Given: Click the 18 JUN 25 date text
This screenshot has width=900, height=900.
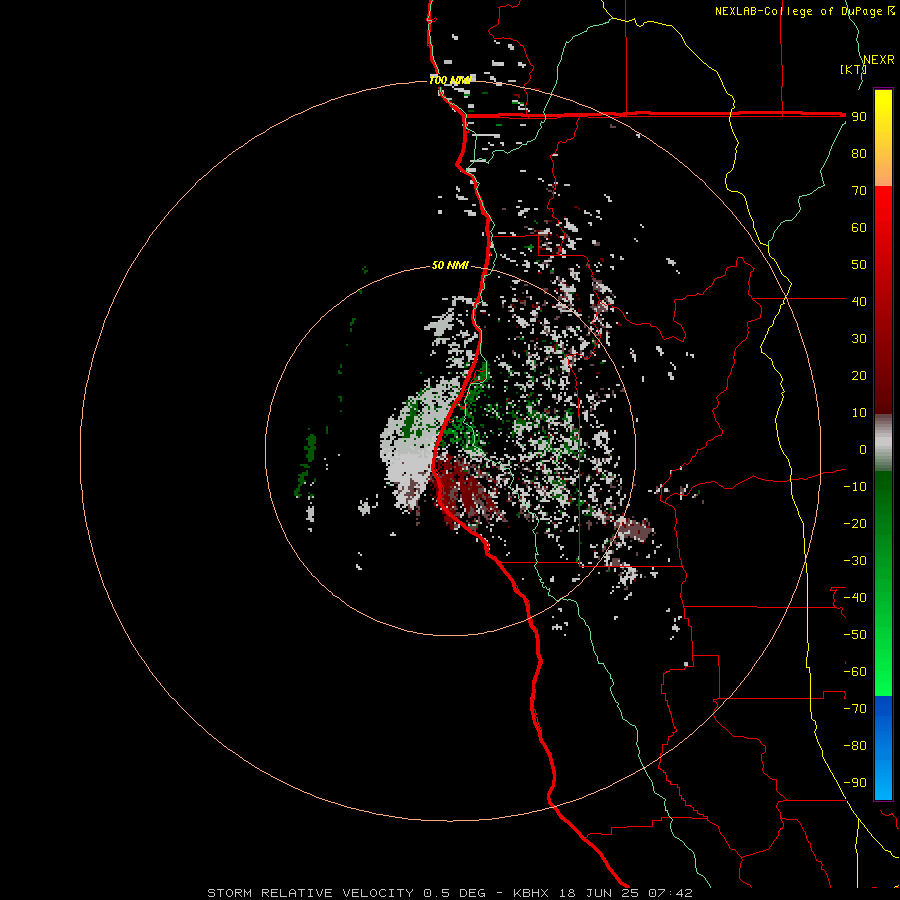Looking at the screenshot, I should [599, 893].
